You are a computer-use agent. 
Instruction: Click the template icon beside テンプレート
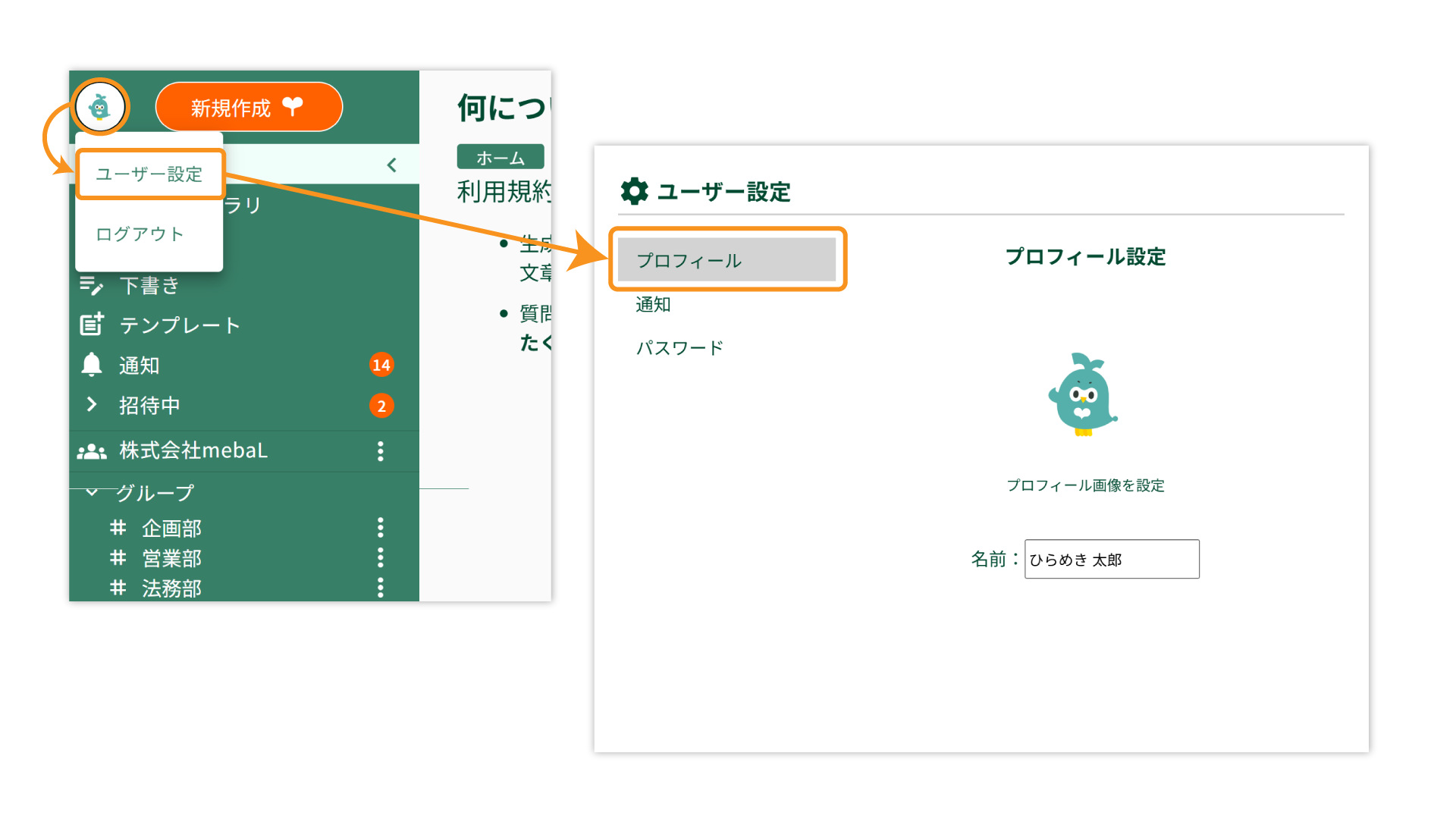(x=92, y=325)
